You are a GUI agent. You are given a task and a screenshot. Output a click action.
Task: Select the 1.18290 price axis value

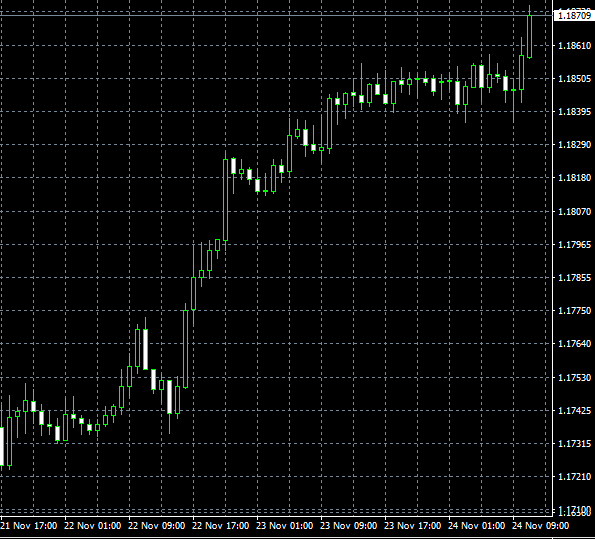[x=575, y=145]
